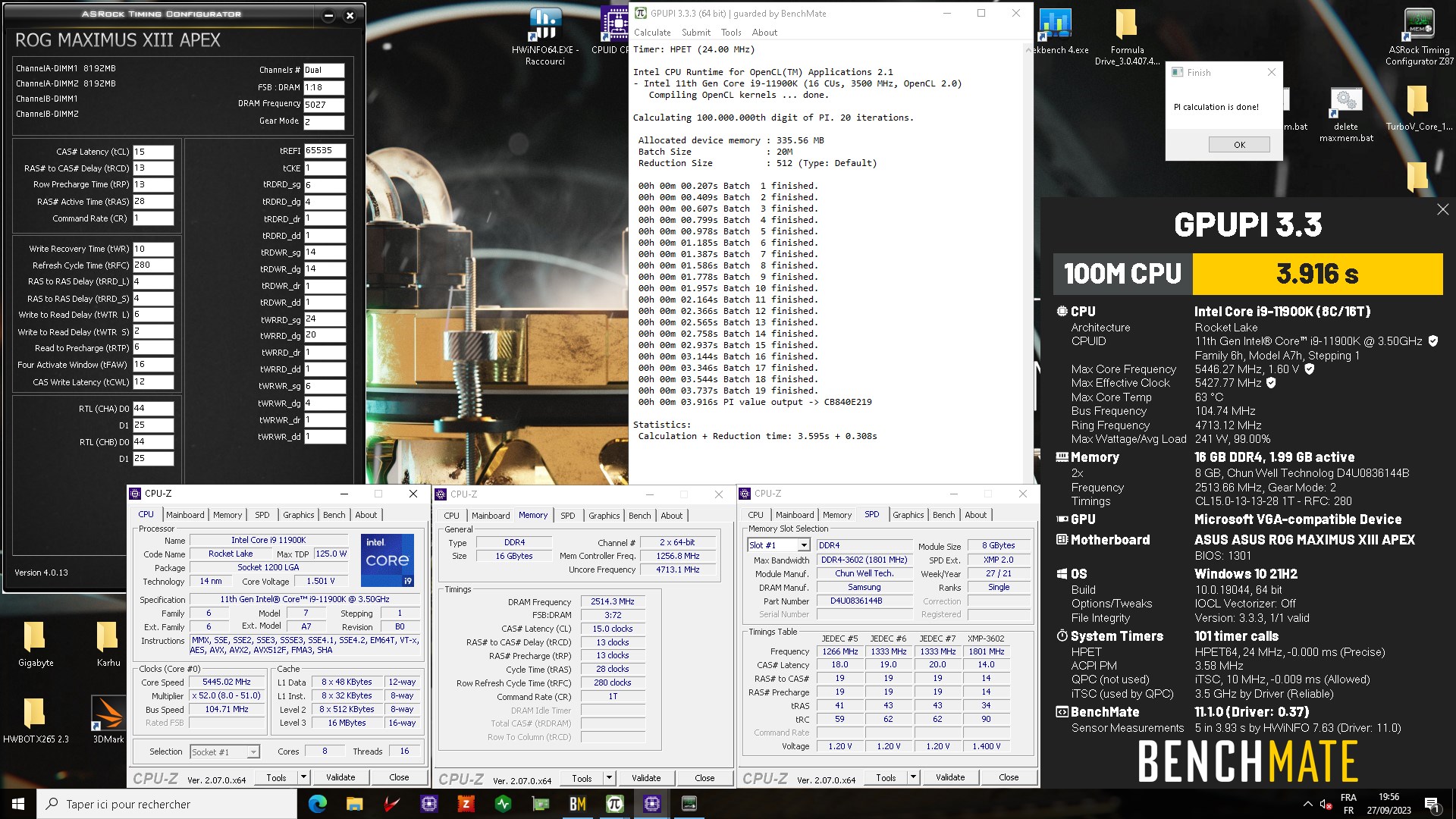Open the HWBOT X265 2.3 folder
This screenshot has width=1456, height=819.
[x=36, y=720]
